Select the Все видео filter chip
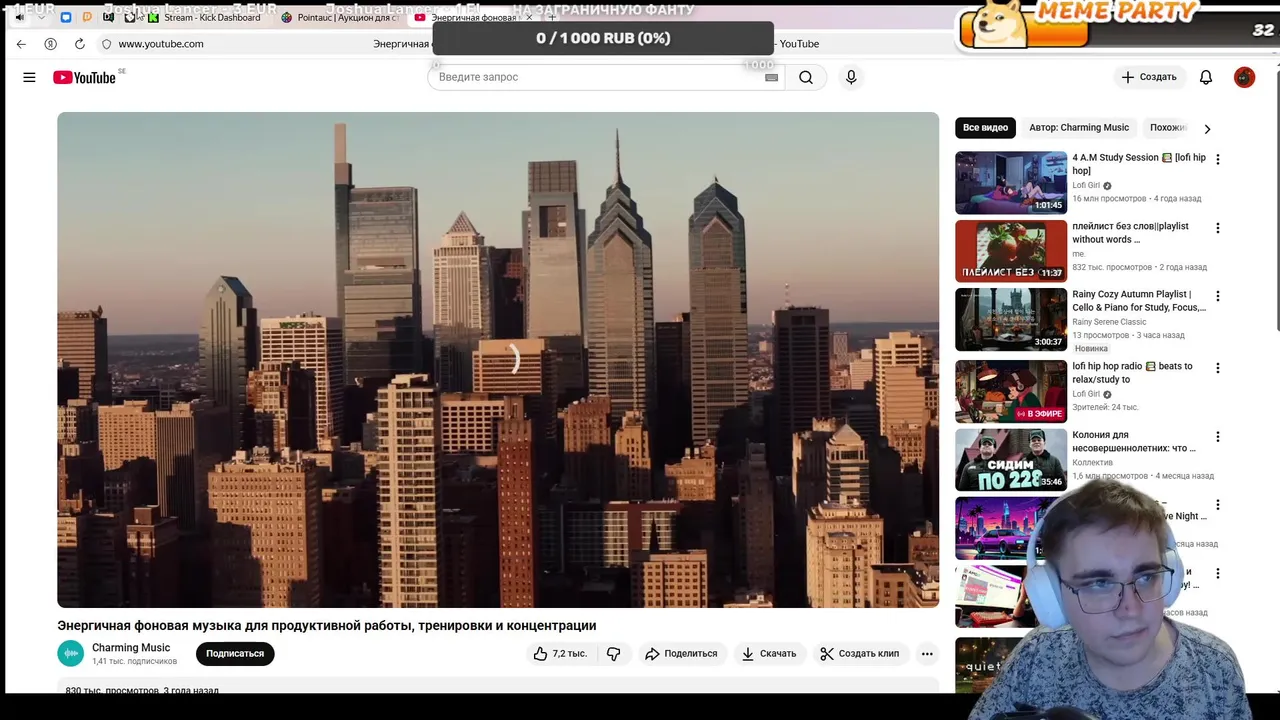This screenshot has width=1280, height=720. [985, 128]
